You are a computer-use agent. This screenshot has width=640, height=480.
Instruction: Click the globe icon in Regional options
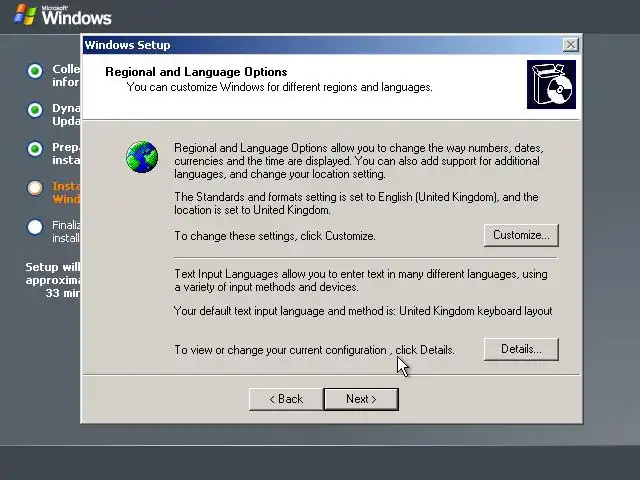tap(142, 157)
